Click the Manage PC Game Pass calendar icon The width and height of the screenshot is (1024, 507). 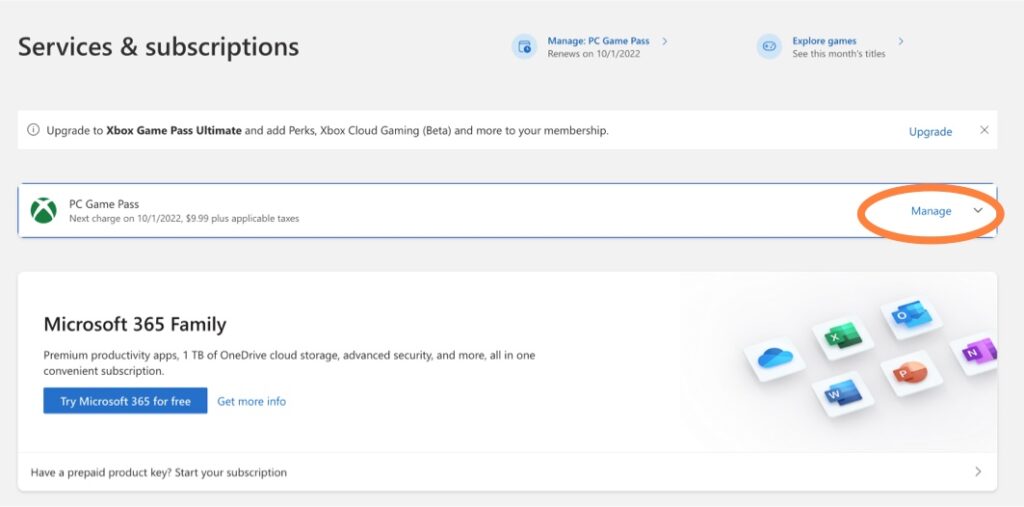point(524,47)
